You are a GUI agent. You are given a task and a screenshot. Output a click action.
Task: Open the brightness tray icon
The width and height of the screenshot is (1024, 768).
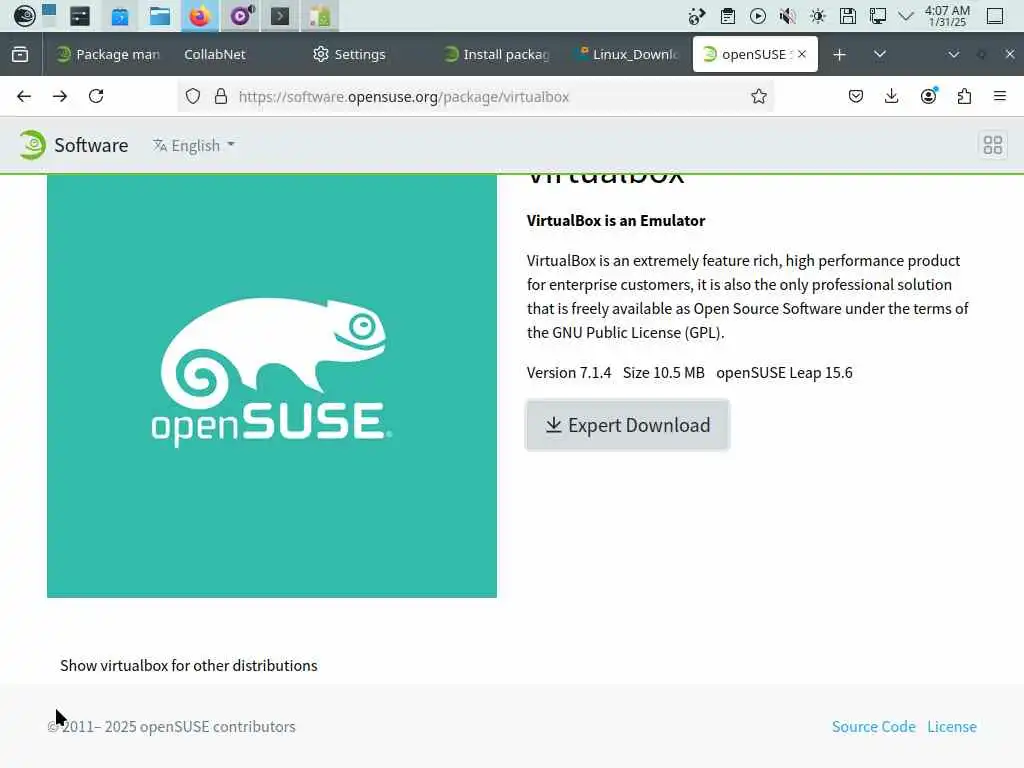click(x=818, y=16)
